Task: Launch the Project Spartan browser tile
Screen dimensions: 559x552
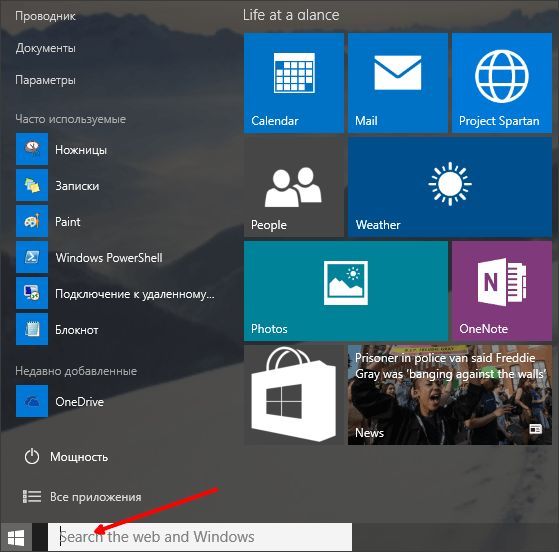Action: click(x=502, y=83)
